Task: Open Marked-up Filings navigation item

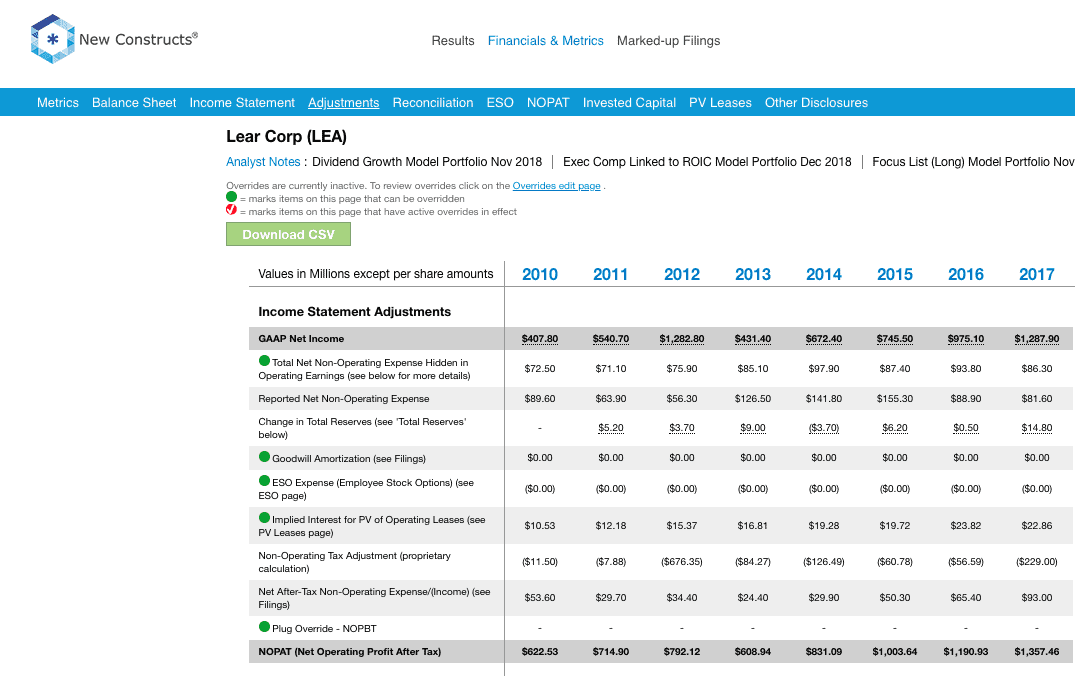Action: coord(668,40)
